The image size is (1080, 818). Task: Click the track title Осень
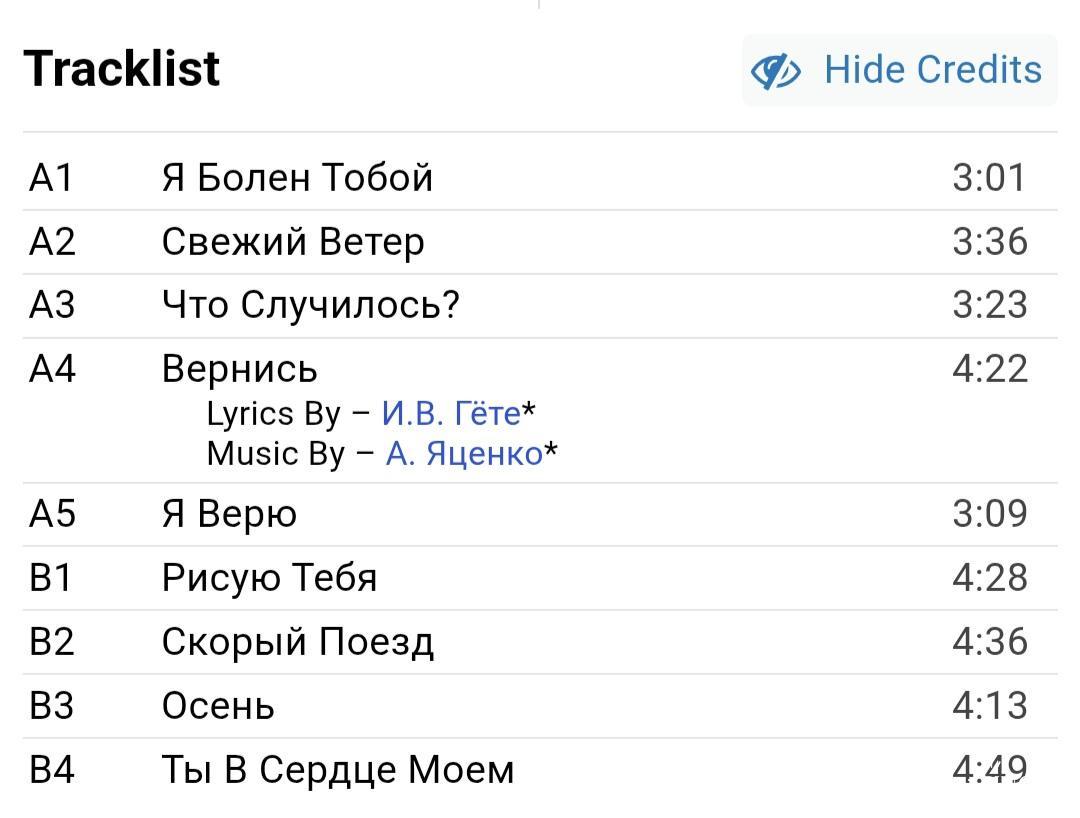click(218, 706)
